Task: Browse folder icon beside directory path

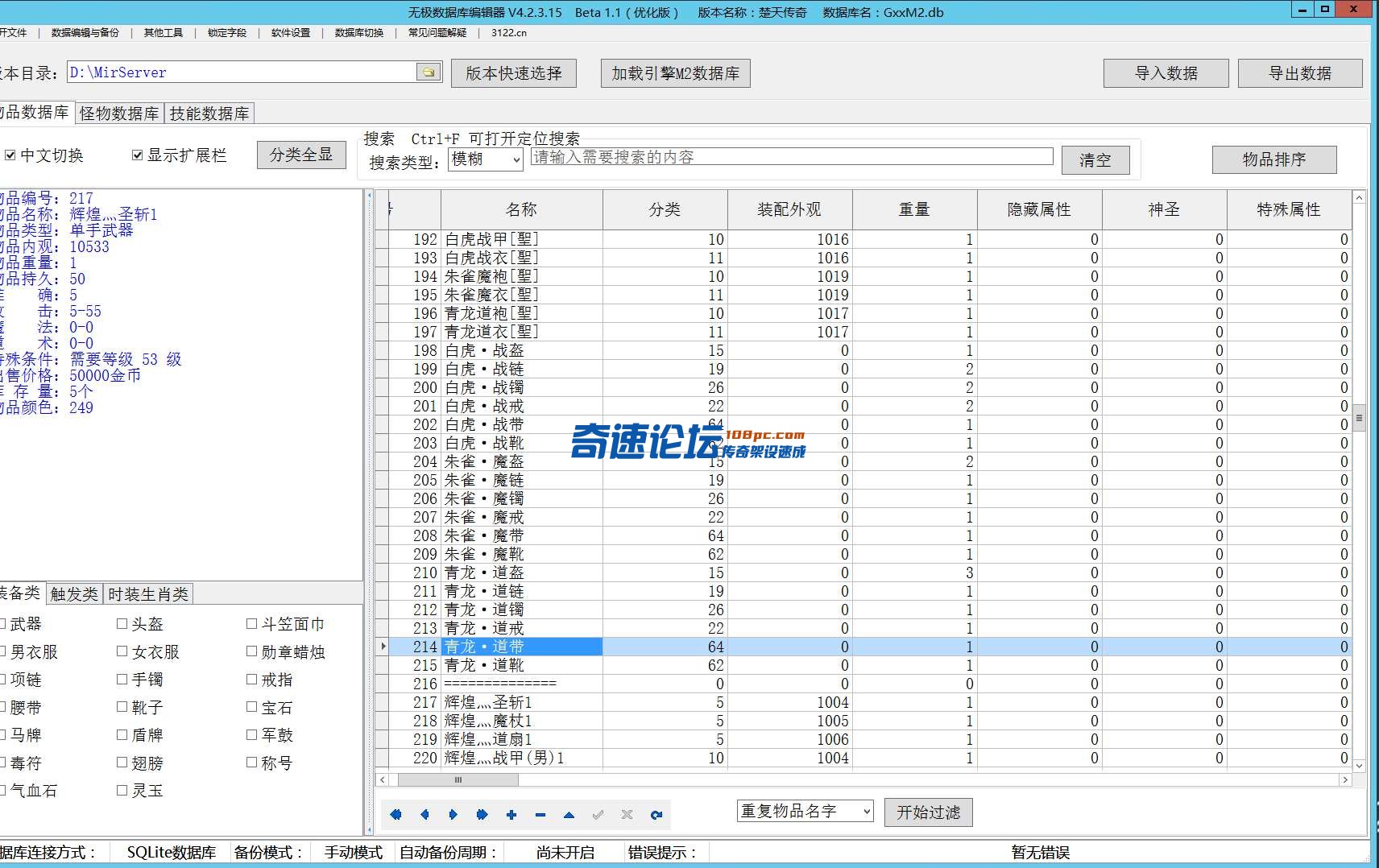Action: point(429,72)
